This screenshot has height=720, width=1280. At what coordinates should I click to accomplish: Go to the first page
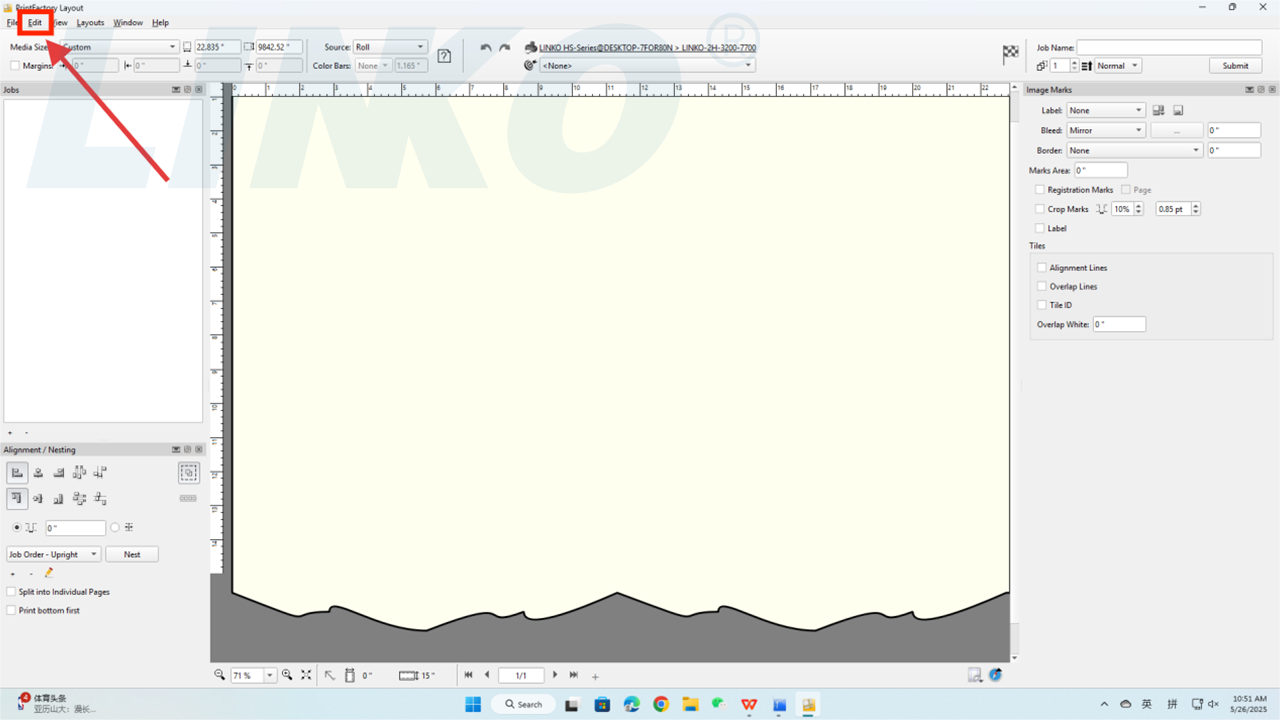point(468,675)
